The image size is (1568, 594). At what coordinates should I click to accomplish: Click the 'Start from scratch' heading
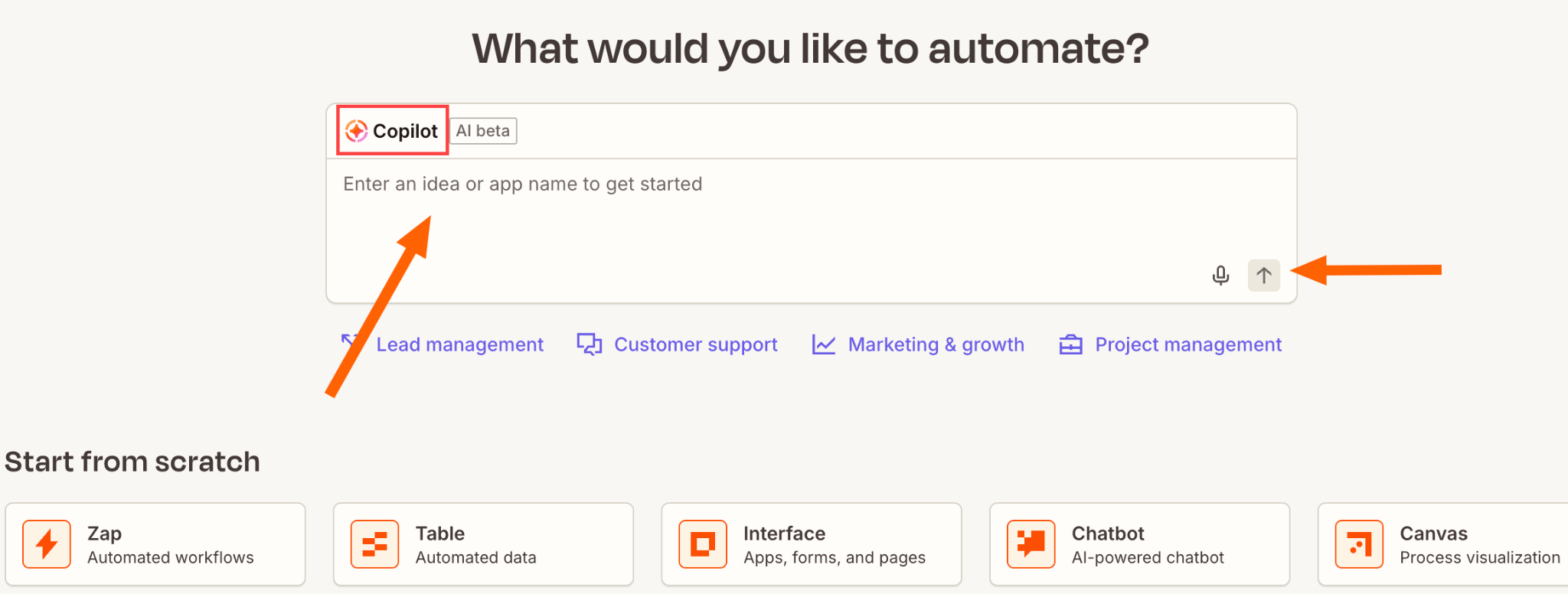click(132, 462)
